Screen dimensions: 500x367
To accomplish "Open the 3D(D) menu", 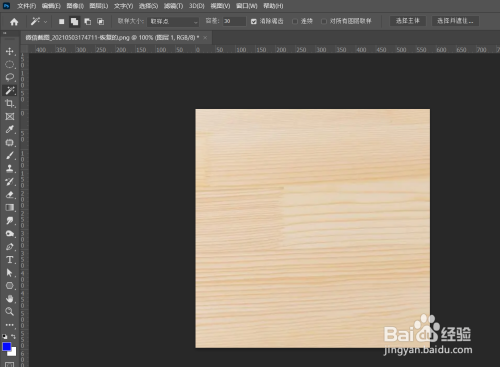I will coord(197,6).
